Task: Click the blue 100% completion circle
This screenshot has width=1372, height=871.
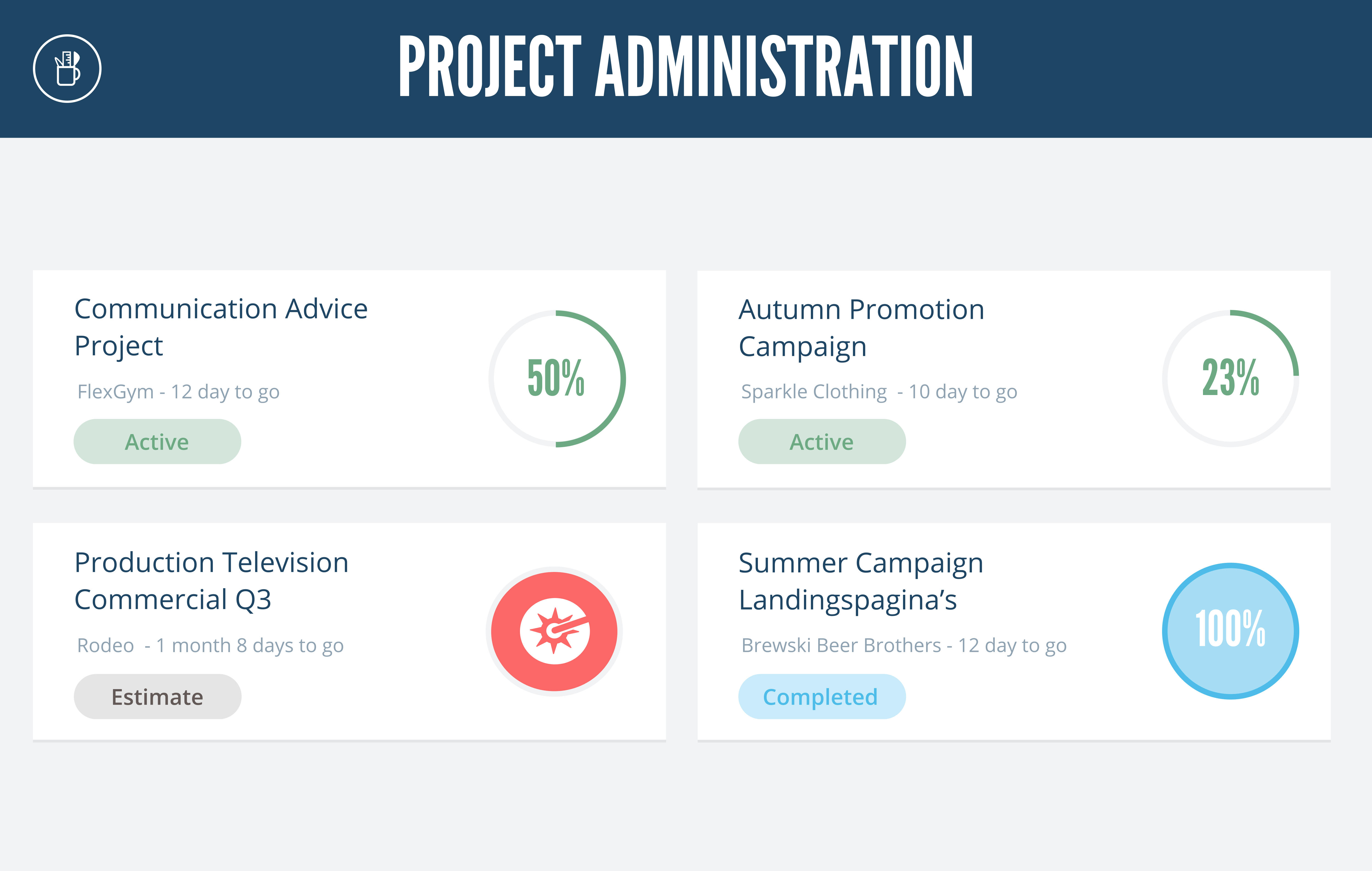Action: click(x=1230, y=631)
